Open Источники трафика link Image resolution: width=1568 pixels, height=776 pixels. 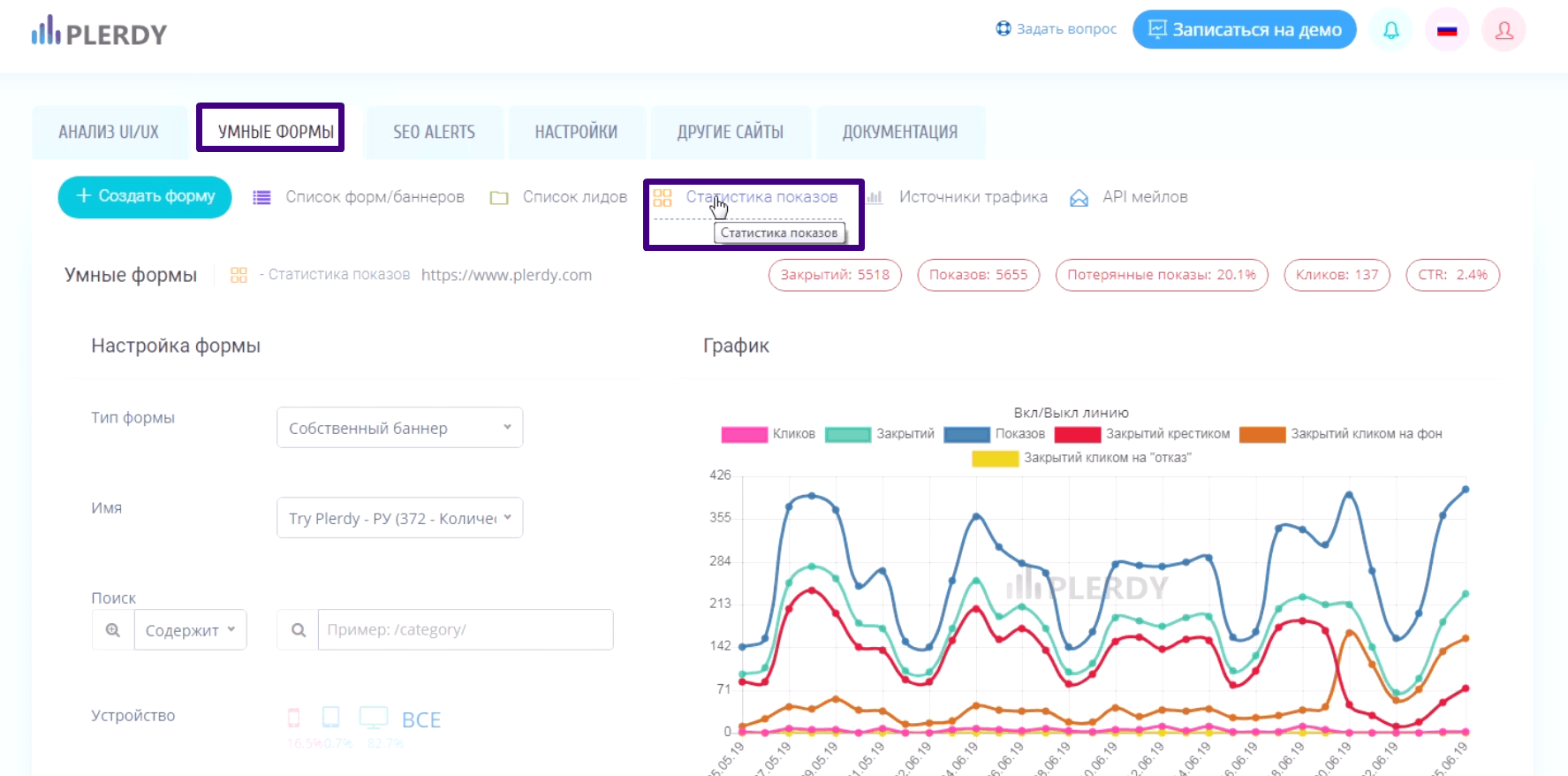click(973, 197)
